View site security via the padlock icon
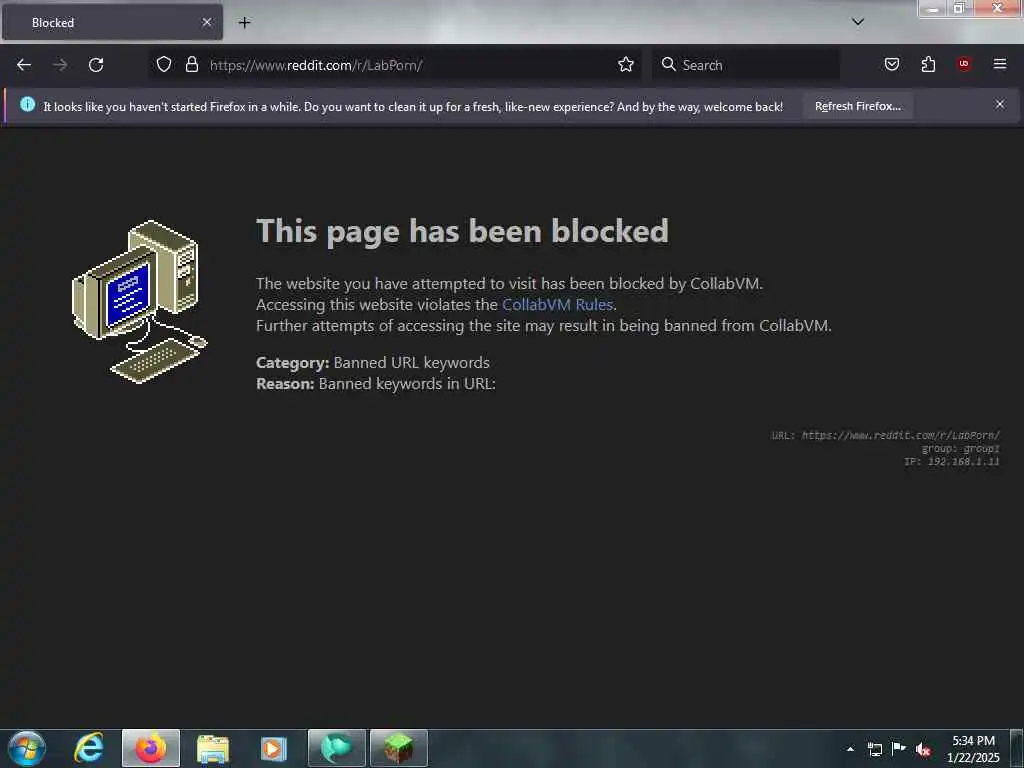1024x768 pixels. 191,64
